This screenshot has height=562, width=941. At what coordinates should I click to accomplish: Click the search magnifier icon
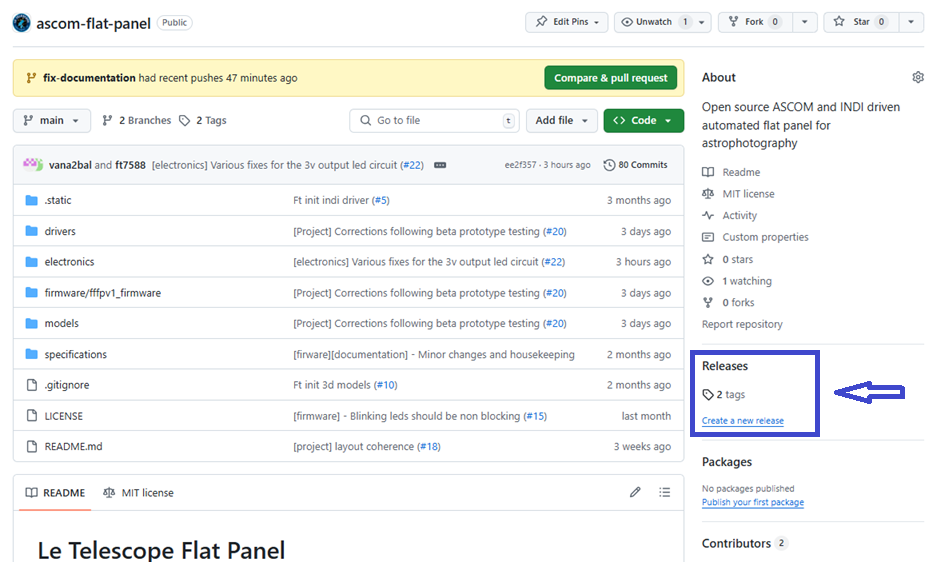pyautogui.click(x=365, y=120)
